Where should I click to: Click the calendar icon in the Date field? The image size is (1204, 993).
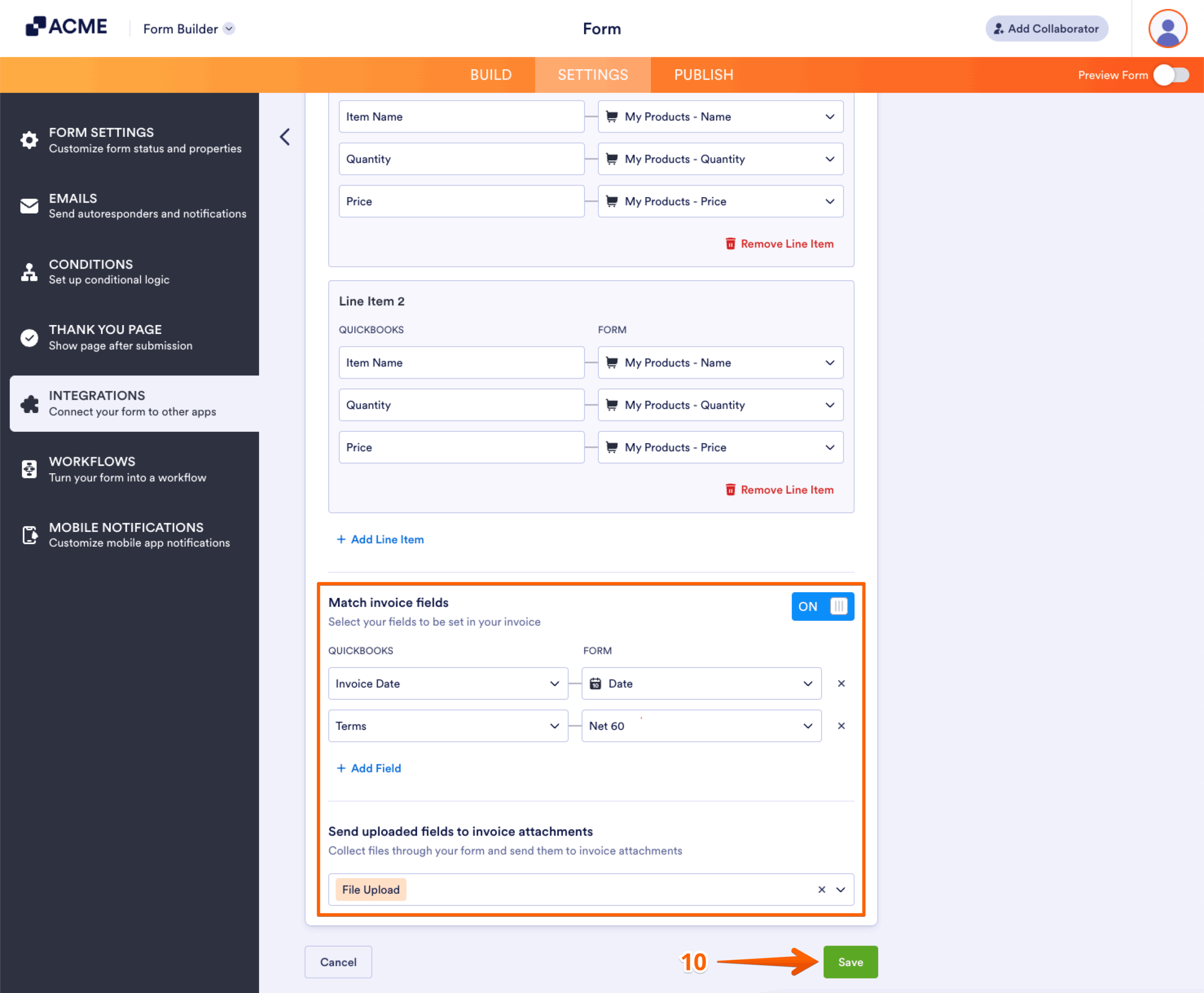click(596, 683)
